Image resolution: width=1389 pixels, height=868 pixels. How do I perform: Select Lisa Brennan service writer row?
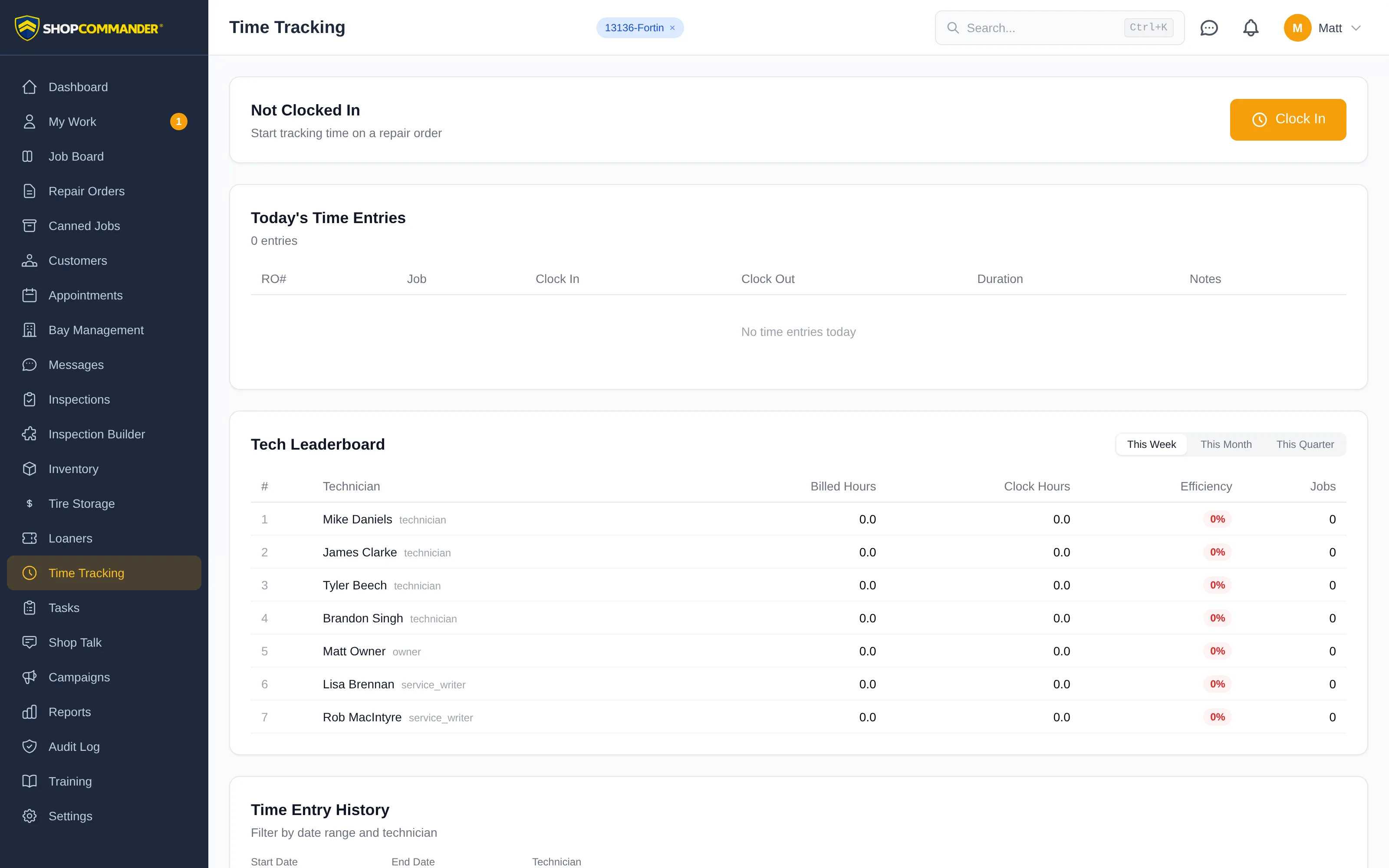[x=798, y=684]
